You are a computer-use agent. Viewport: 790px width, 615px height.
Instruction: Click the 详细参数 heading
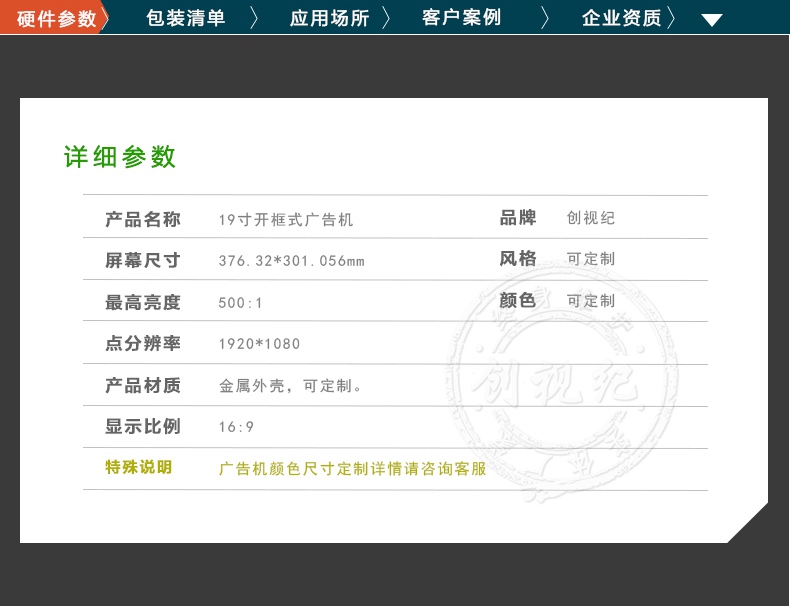pos(120,157)
